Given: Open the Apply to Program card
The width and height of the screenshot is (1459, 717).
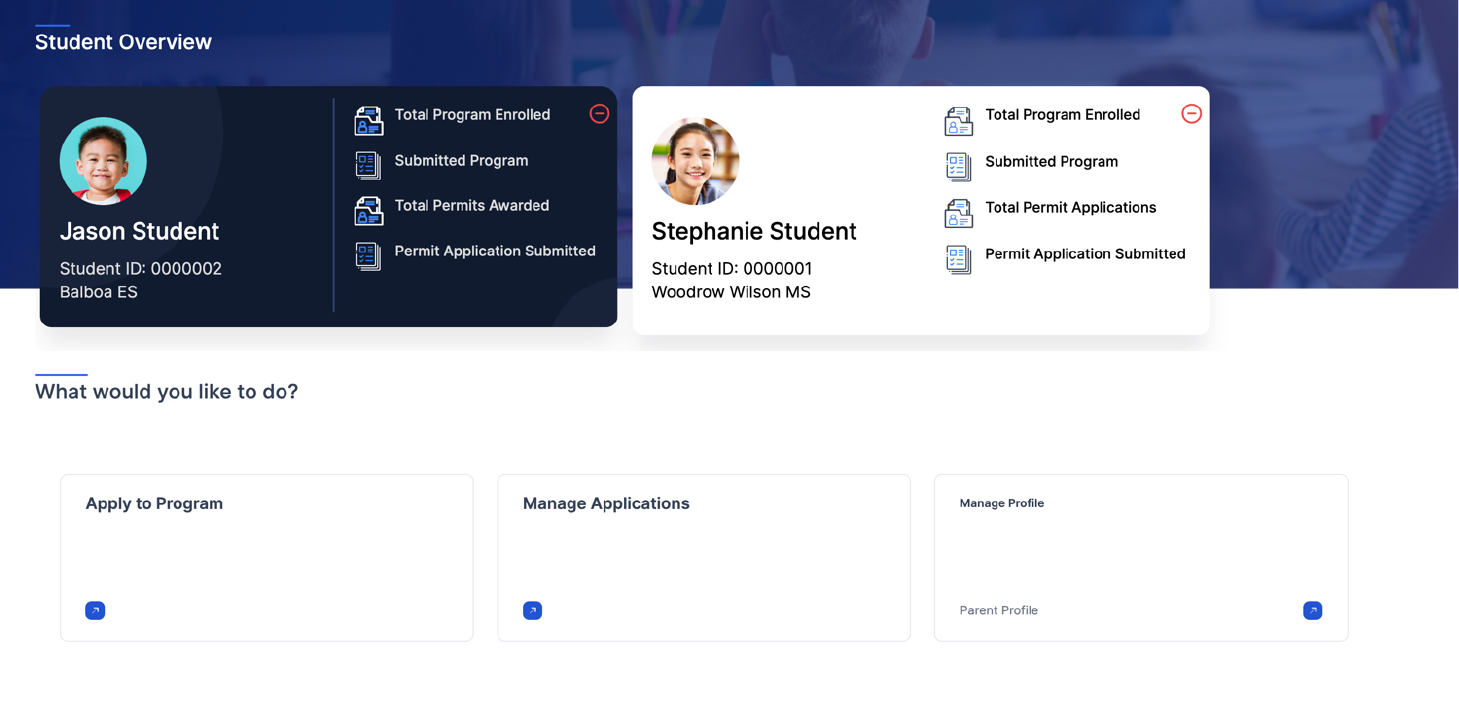Looking at the screenshot, I should point(266,557).
